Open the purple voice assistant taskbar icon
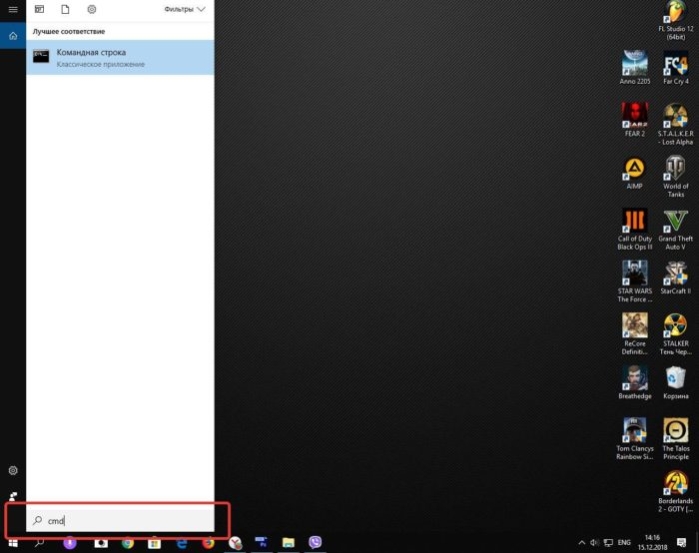 [x=70, y=543]
